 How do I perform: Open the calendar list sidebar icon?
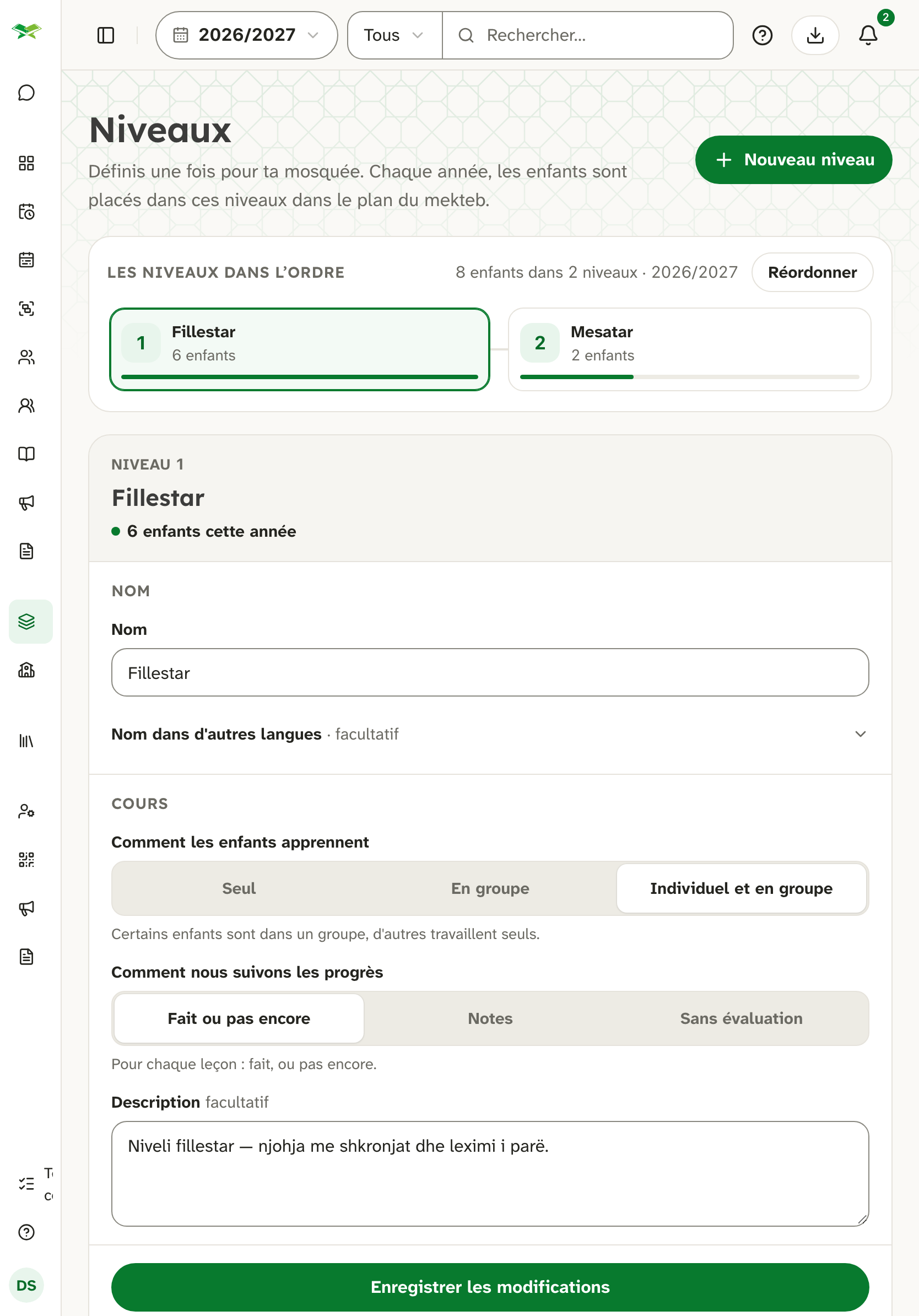point(26,260)
